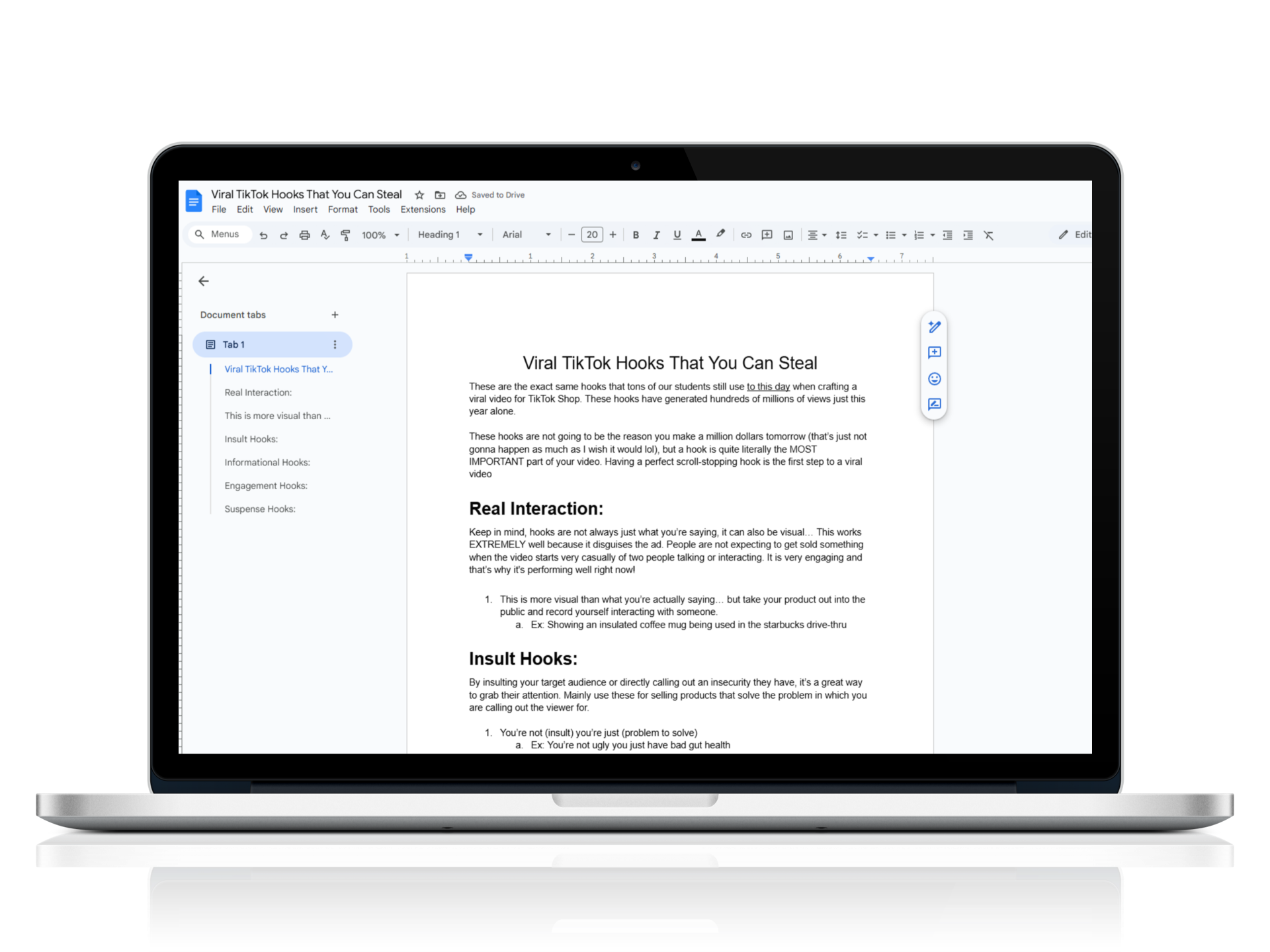Click the insert link icon

[746, 235]
